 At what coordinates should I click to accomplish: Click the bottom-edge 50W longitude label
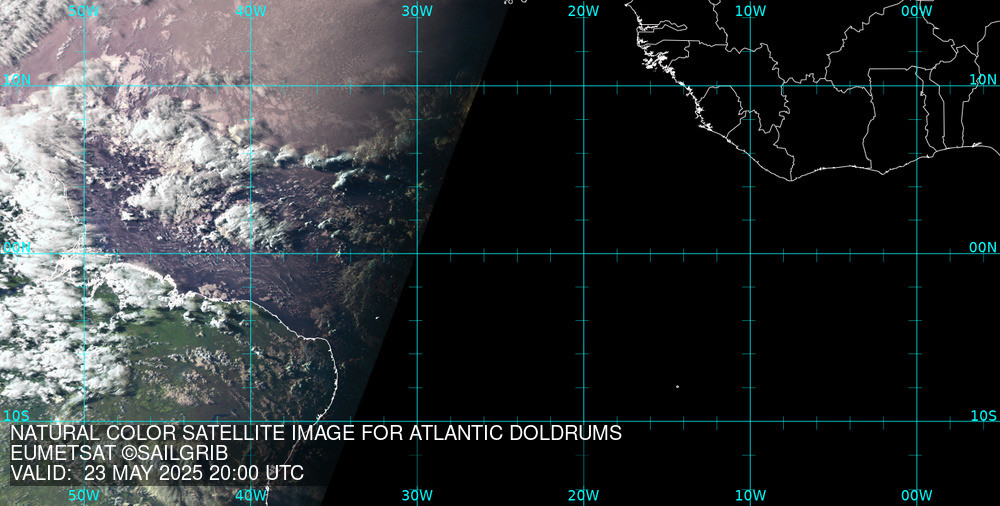coord(84,495)
